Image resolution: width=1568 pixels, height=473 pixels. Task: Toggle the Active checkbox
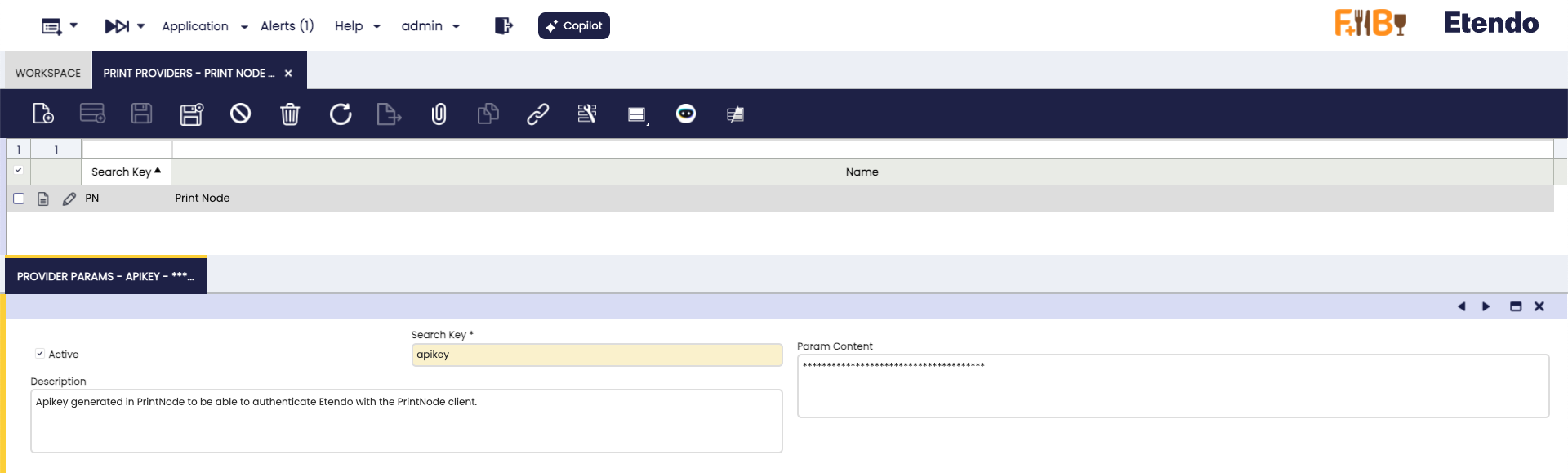[x=40, y=354]
